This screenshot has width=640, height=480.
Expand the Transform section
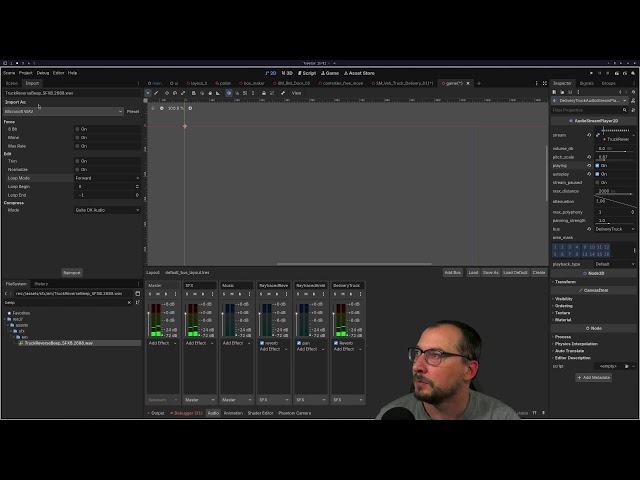565,282
